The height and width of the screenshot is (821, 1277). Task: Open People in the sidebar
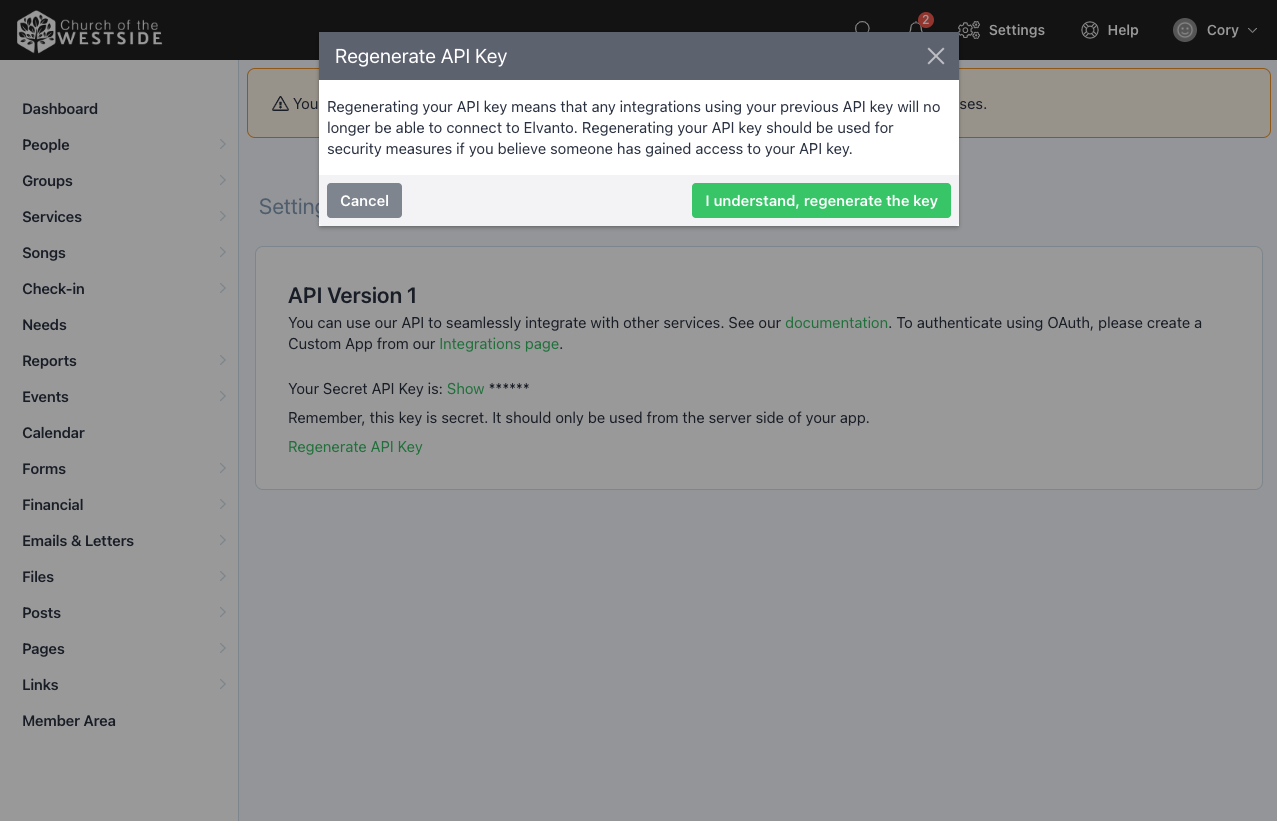46,145
